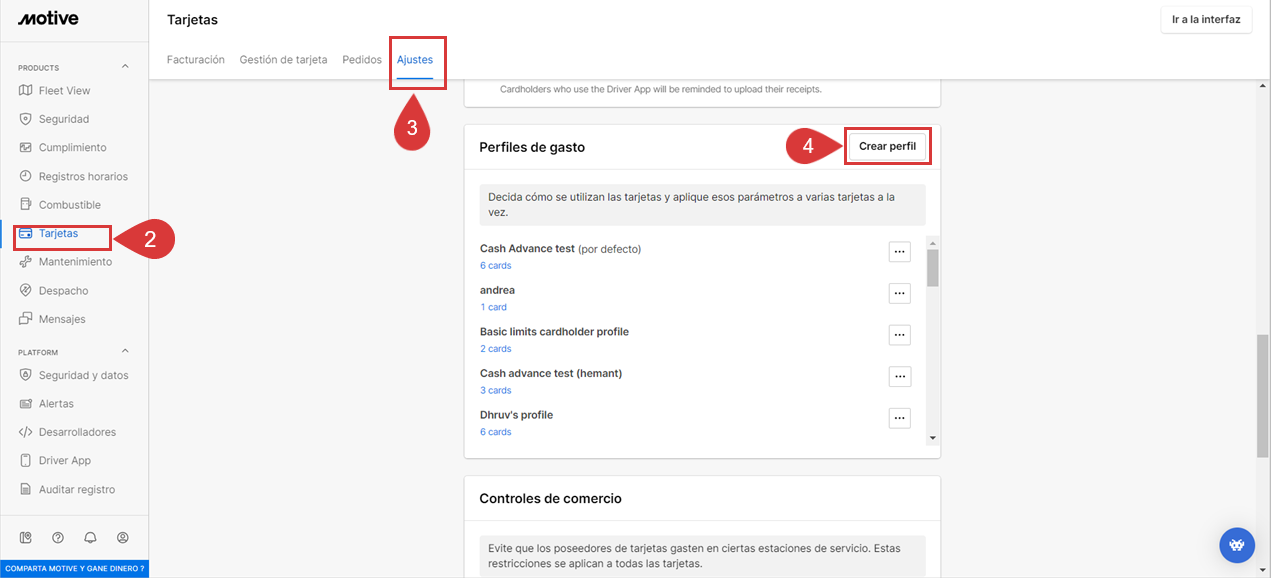Click the Despacho icon
Viewport: 1271px width, 578px height.
point(26,291)
